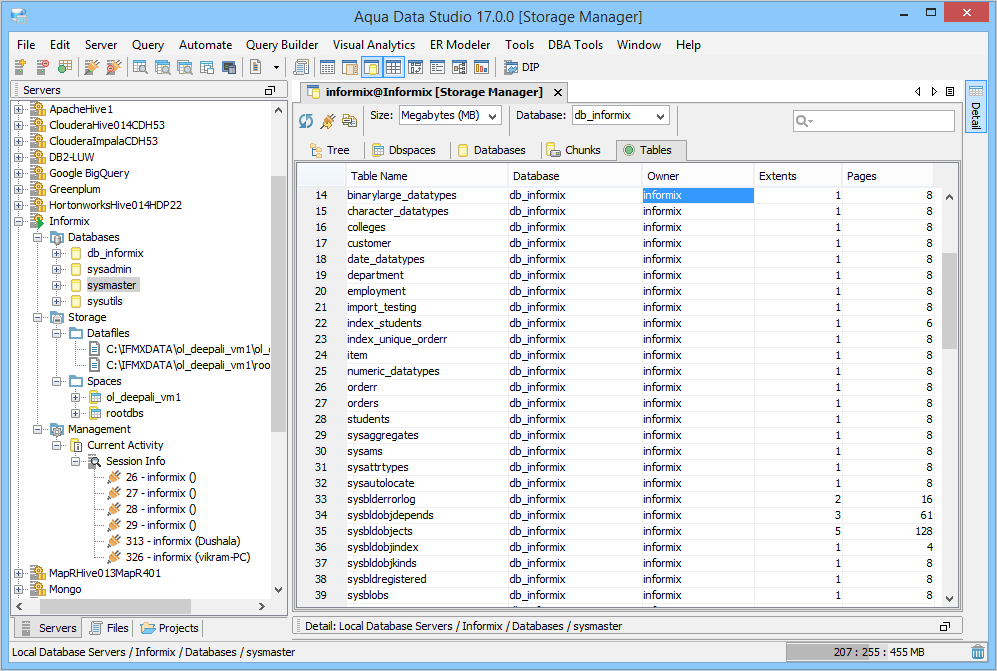Click the register server icon with plus
Screen dimensions: 997x671
click(x=20, y=67)
